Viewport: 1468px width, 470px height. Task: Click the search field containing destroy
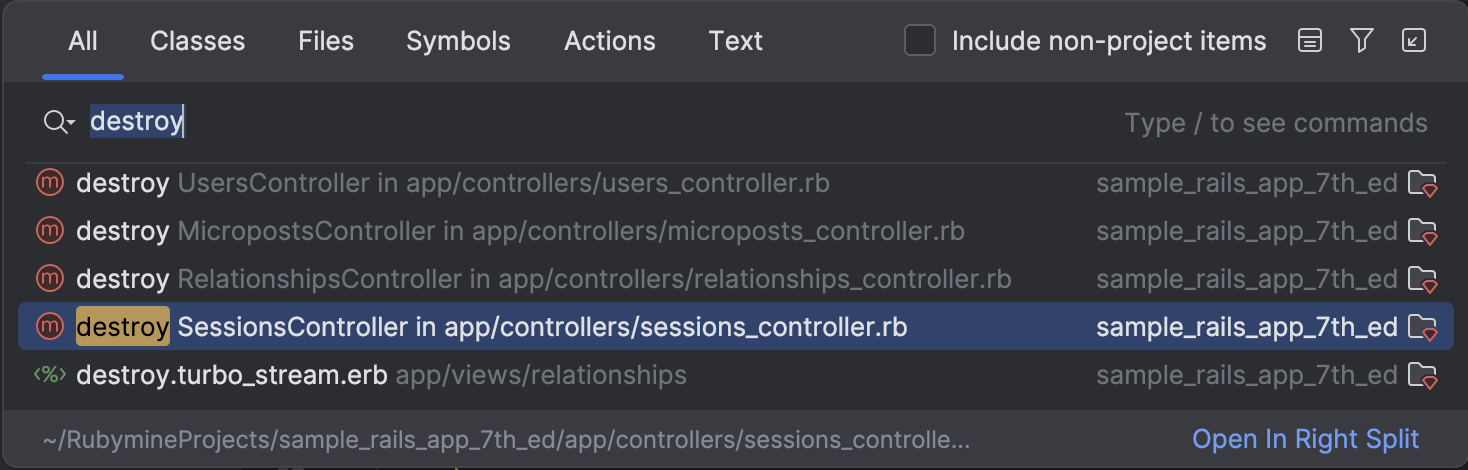coord(600,123)
